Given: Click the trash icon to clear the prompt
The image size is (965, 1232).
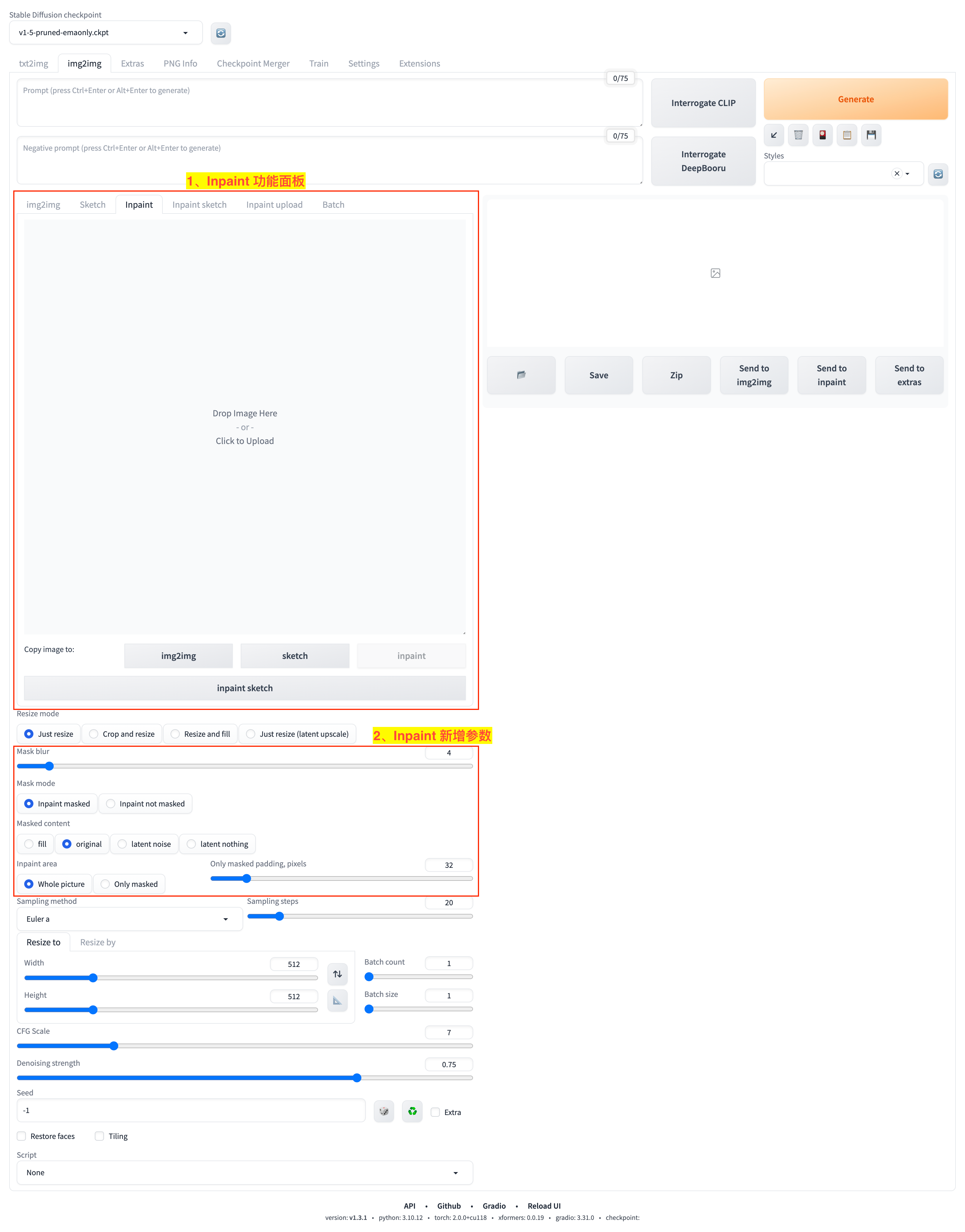Looking at the screenshot, I should (798, 135).
